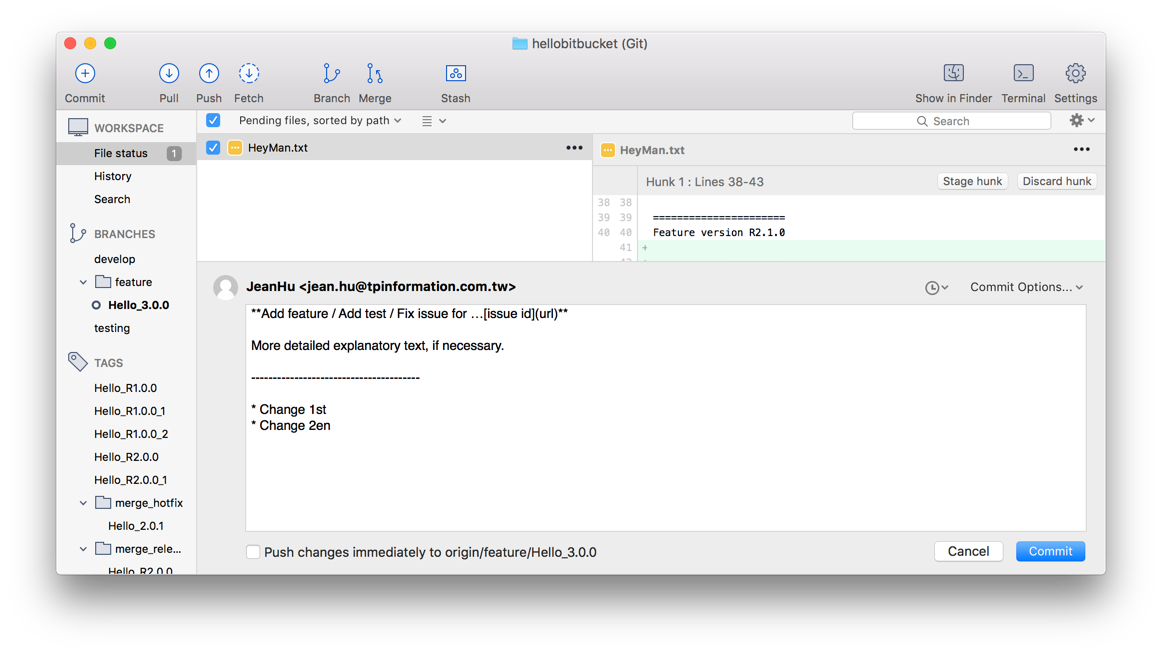1162x655 pixels.
Task: Open the Merge tool
Action: click(x=375, y=74)
